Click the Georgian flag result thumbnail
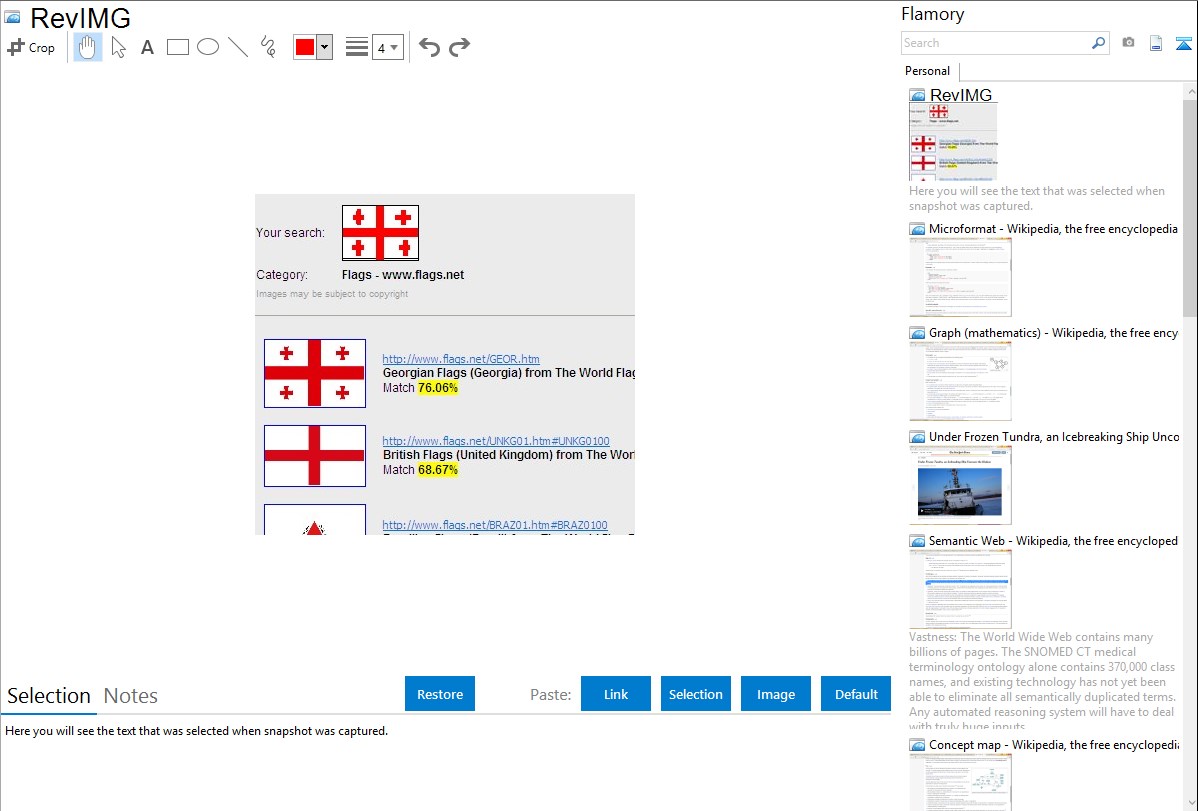1198x811 pixels. tap(315, 373)
